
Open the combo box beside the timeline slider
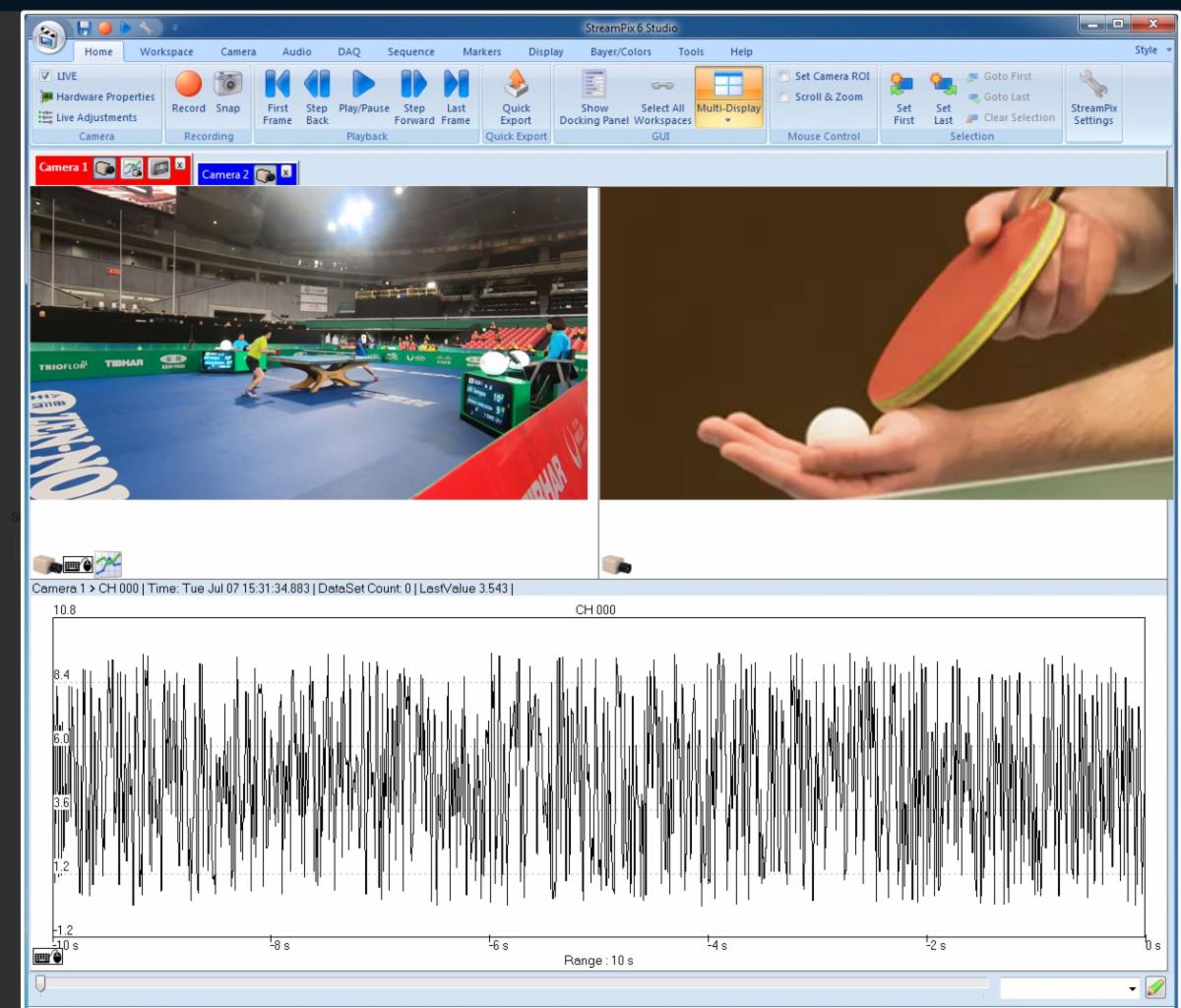[1133, 988]
